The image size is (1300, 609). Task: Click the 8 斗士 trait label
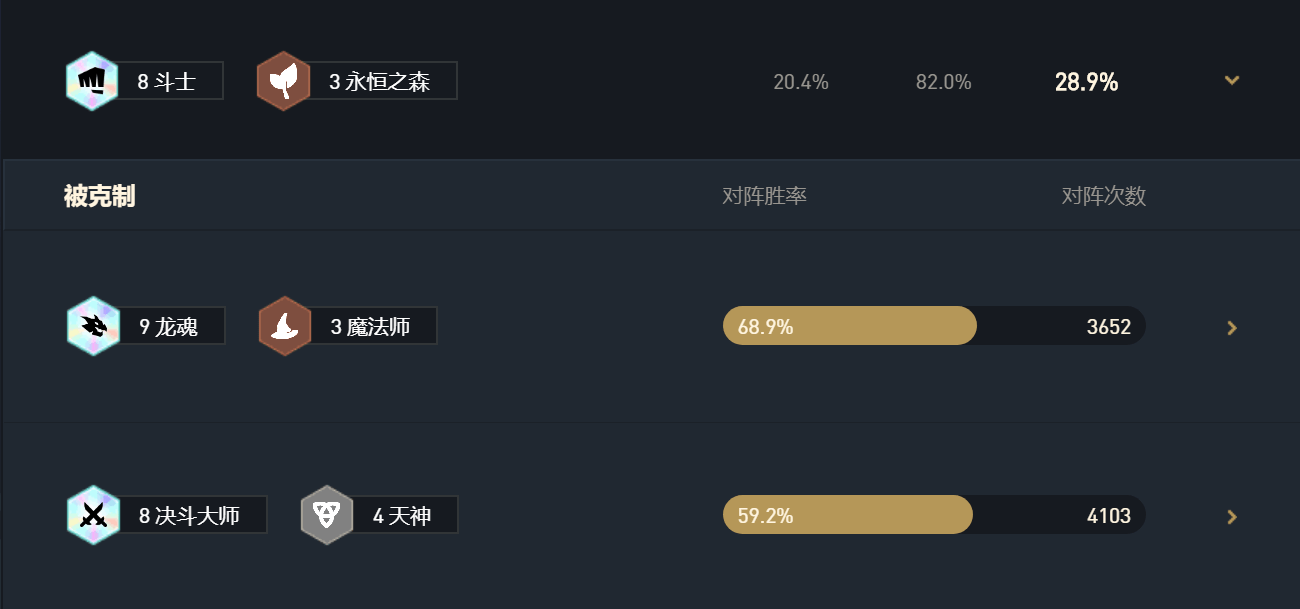pyautogui.click(x=168, y=81)
